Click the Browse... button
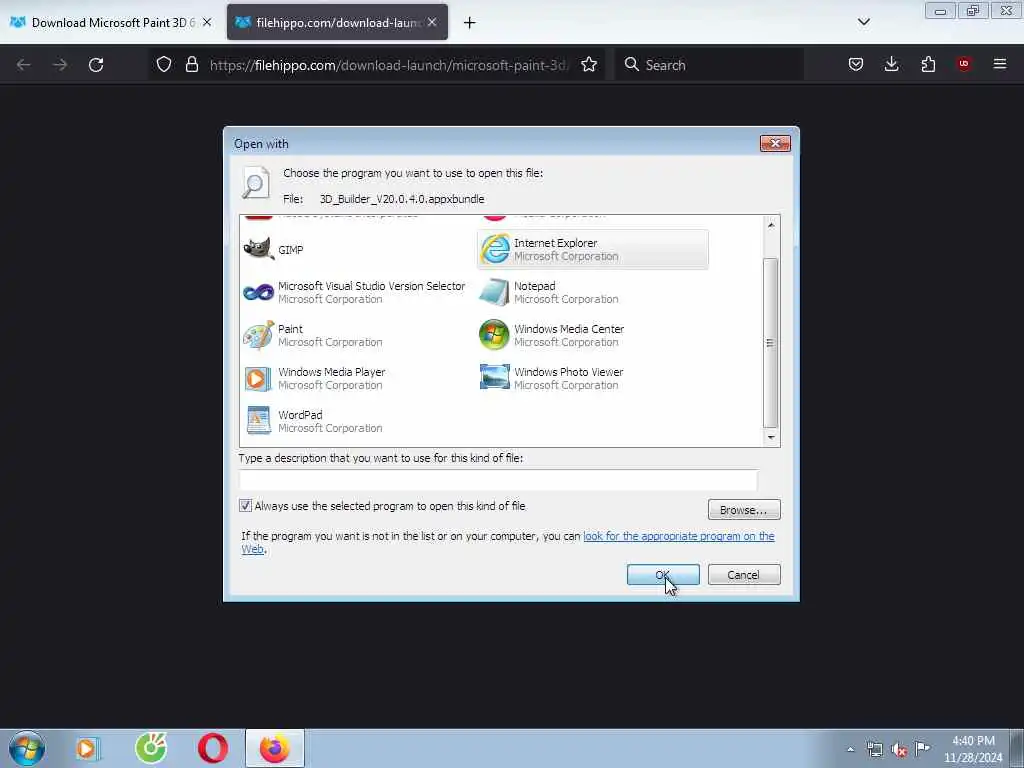The image size is (1024, 768). tap(744, 509)
